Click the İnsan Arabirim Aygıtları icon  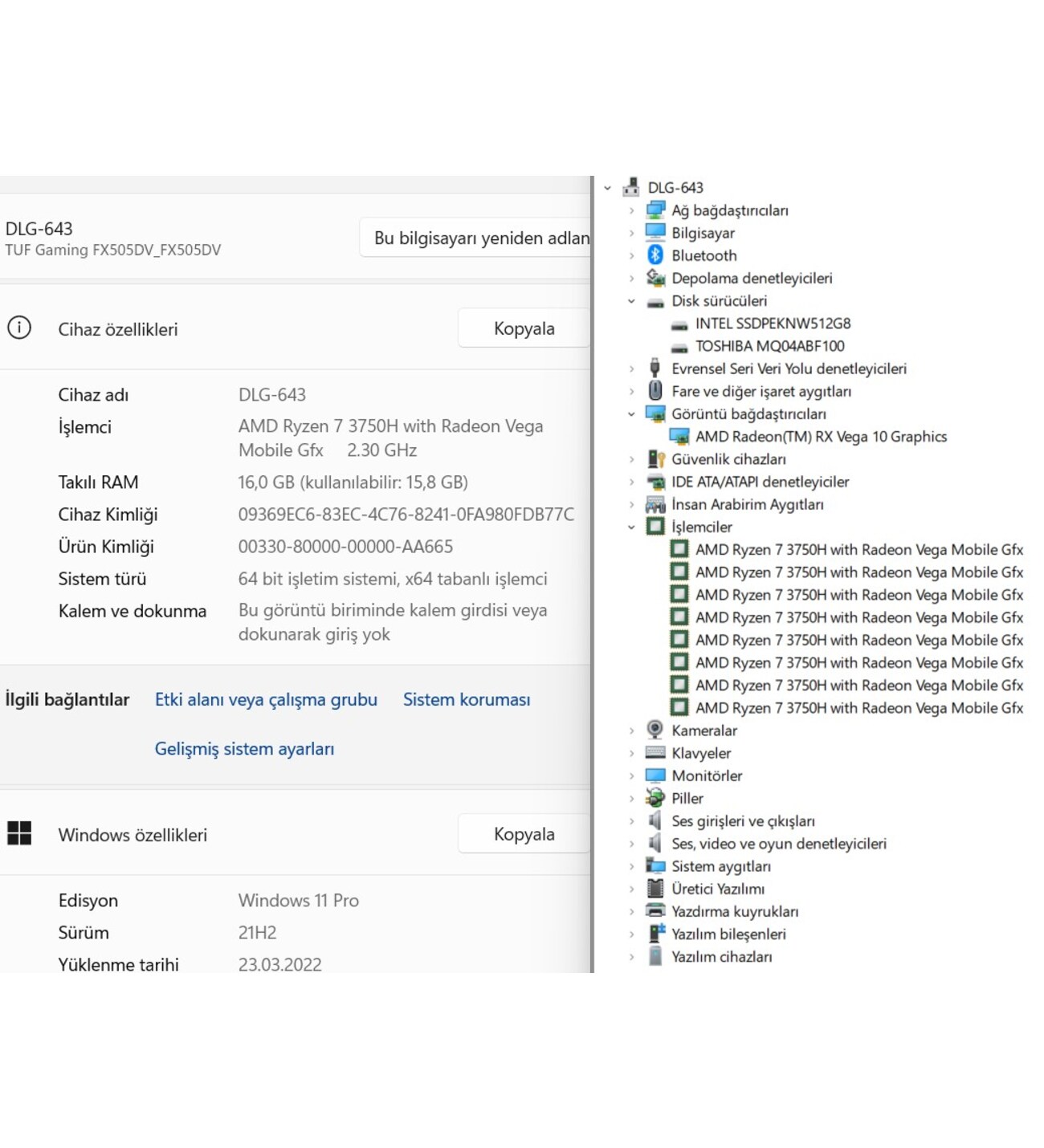655,504
